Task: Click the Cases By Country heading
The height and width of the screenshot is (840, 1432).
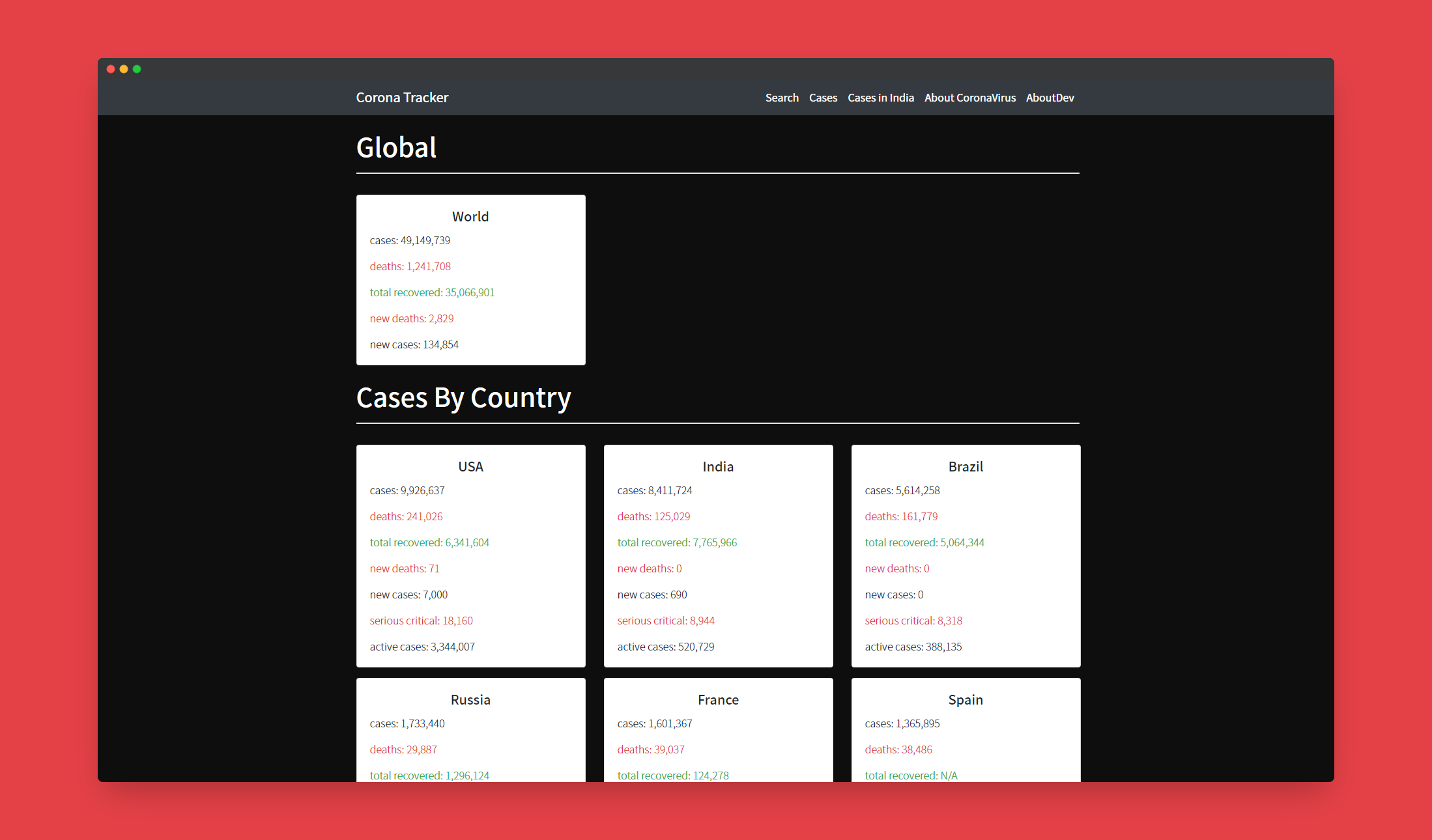Action: tap(463, 398)
